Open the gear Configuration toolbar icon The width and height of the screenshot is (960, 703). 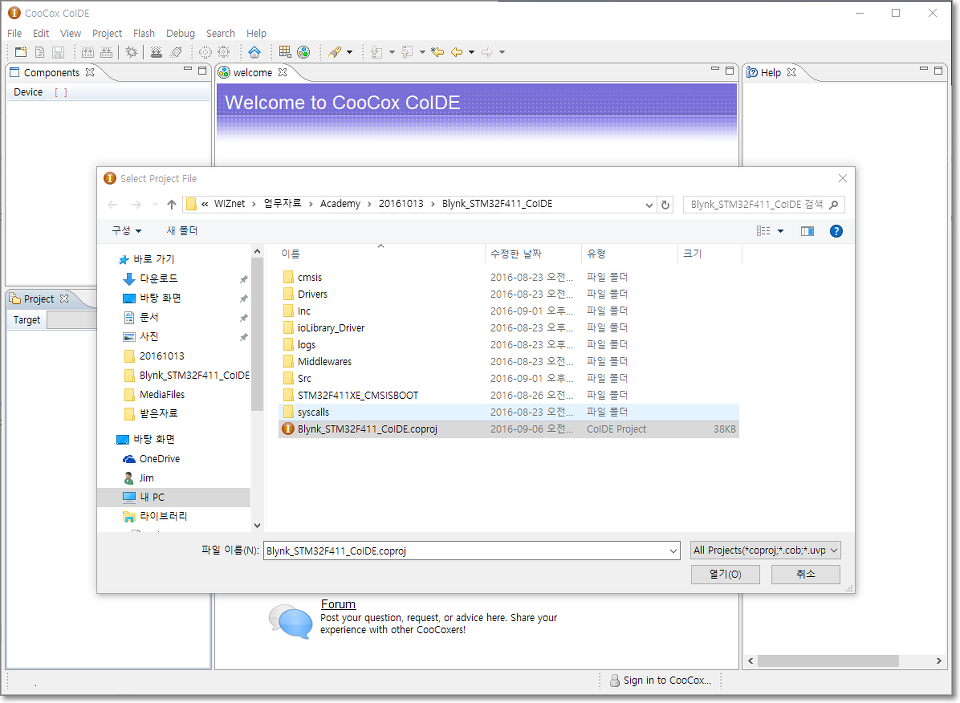tap(224, 52)
